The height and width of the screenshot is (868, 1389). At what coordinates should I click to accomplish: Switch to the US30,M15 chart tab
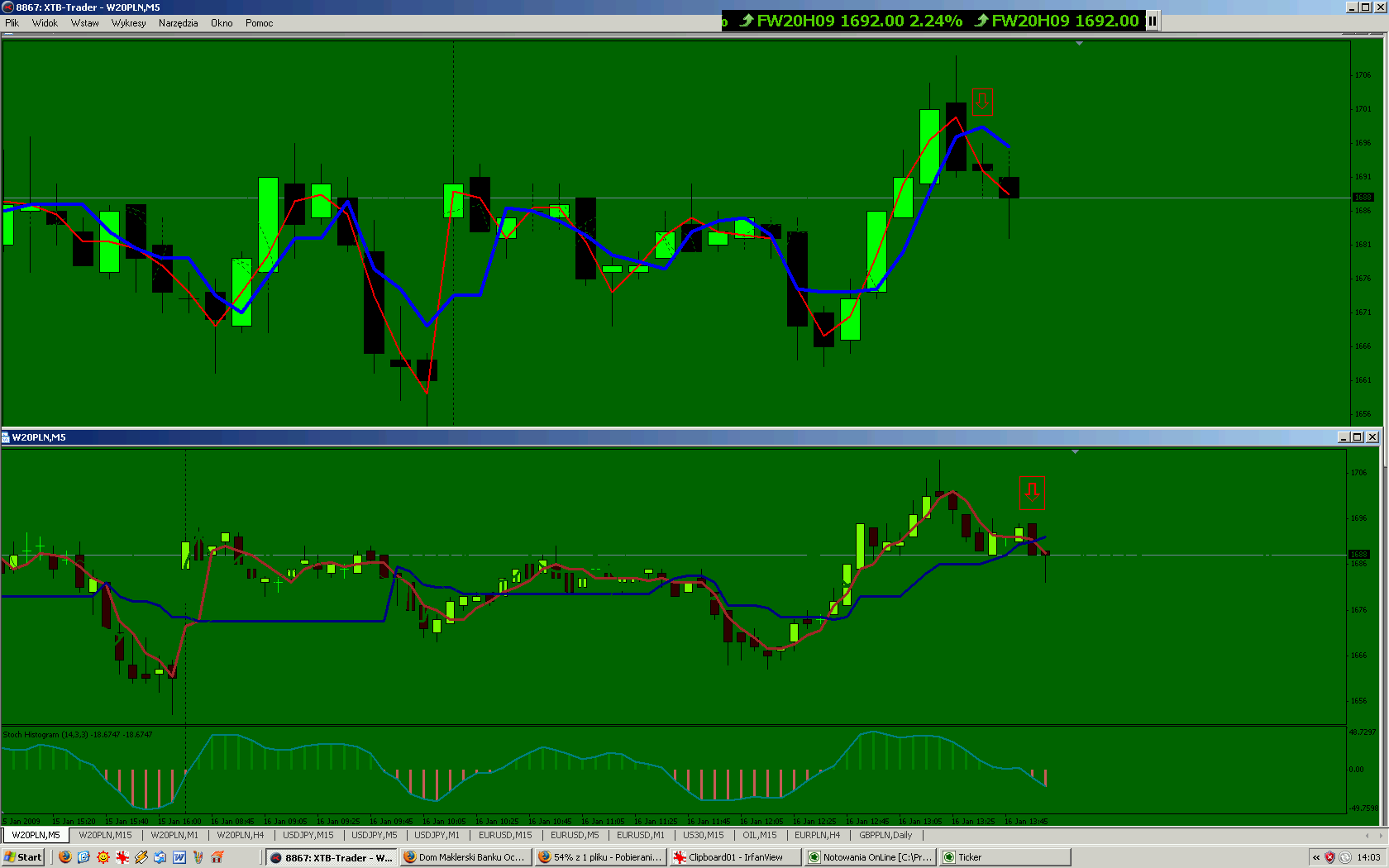click(x=703, y=835)
